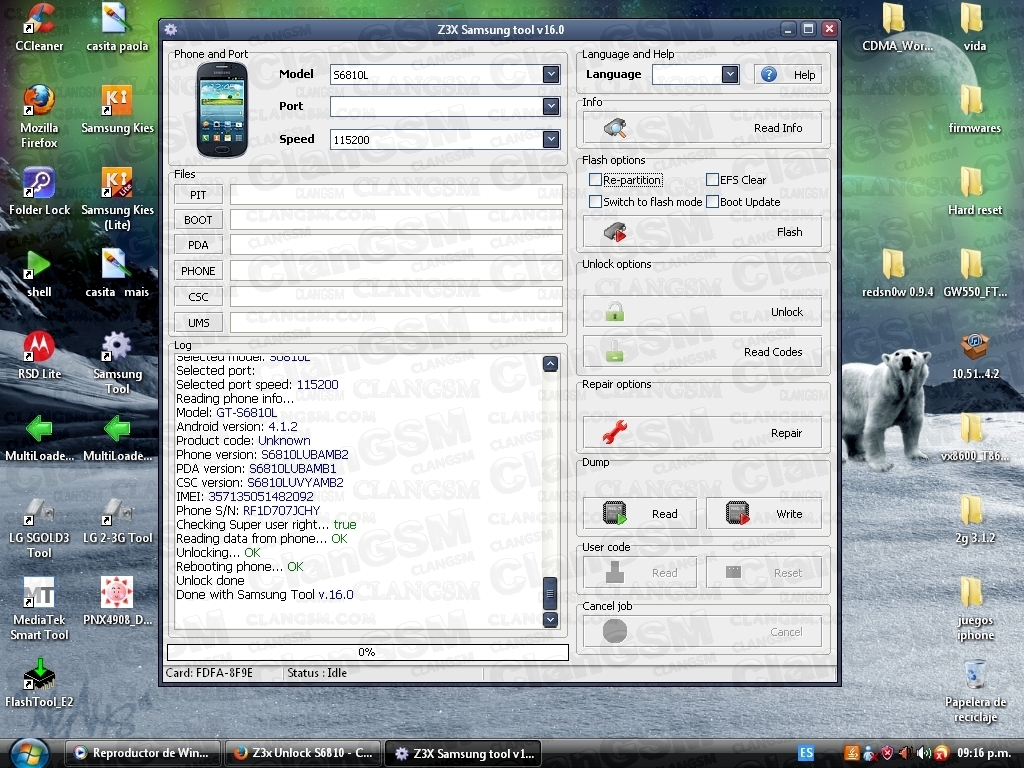Click the Help button
Screen dimensions: 1024x768
(788, 74)
